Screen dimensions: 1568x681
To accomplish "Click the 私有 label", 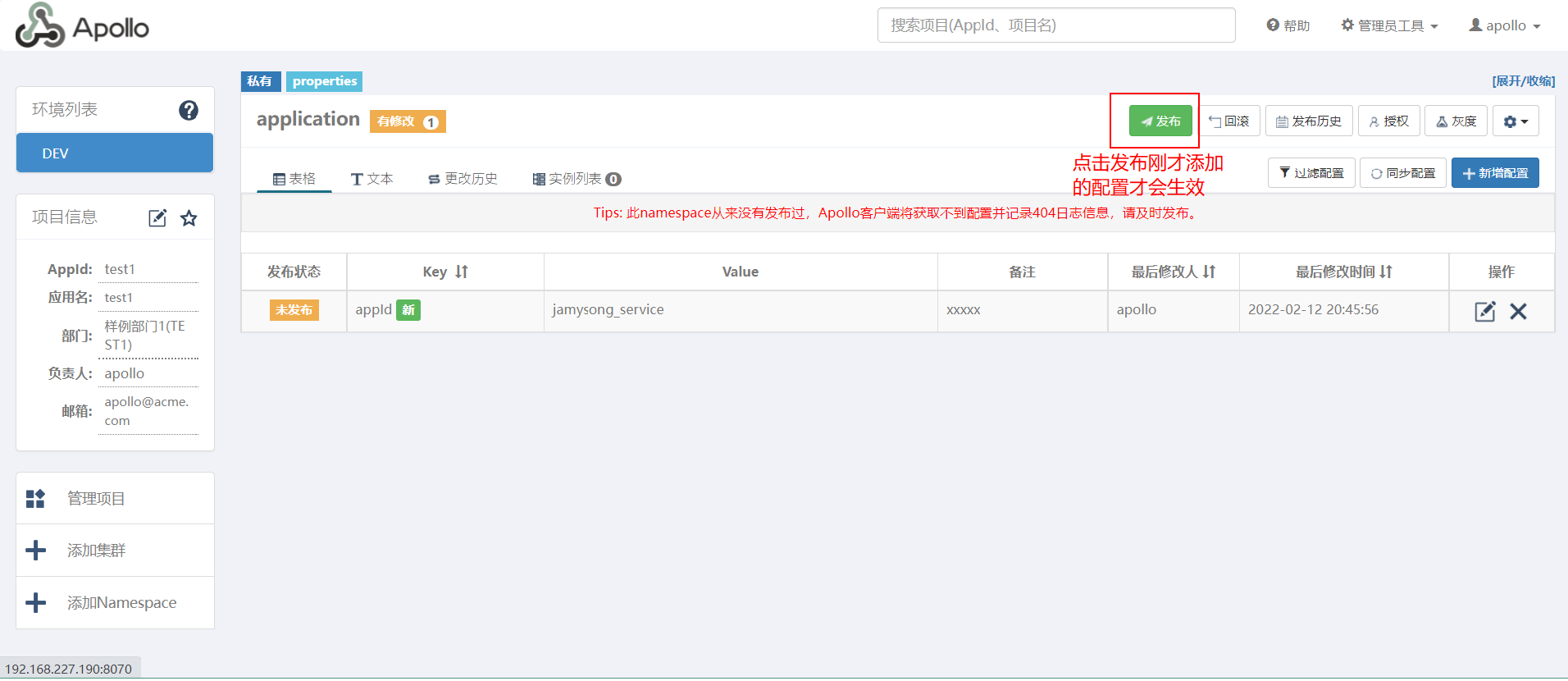I will [x=260, y=81].
